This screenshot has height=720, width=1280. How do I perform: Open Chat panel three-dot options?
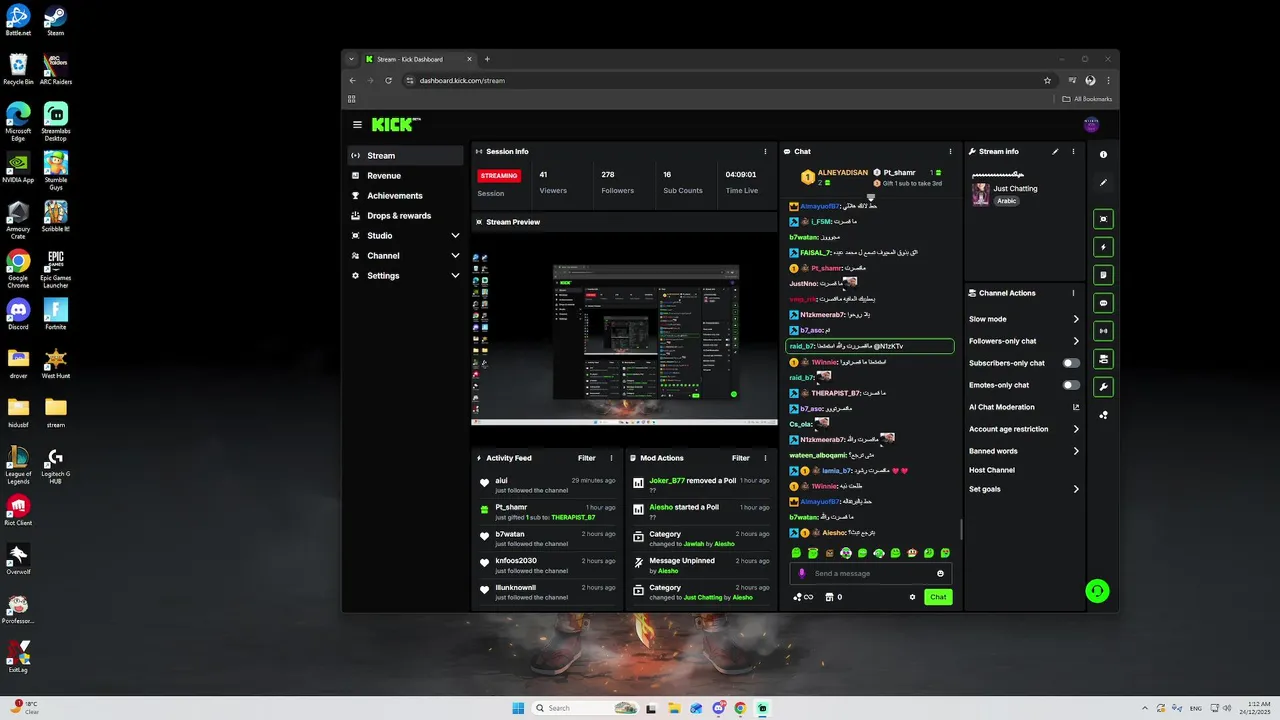pos(950,152)
